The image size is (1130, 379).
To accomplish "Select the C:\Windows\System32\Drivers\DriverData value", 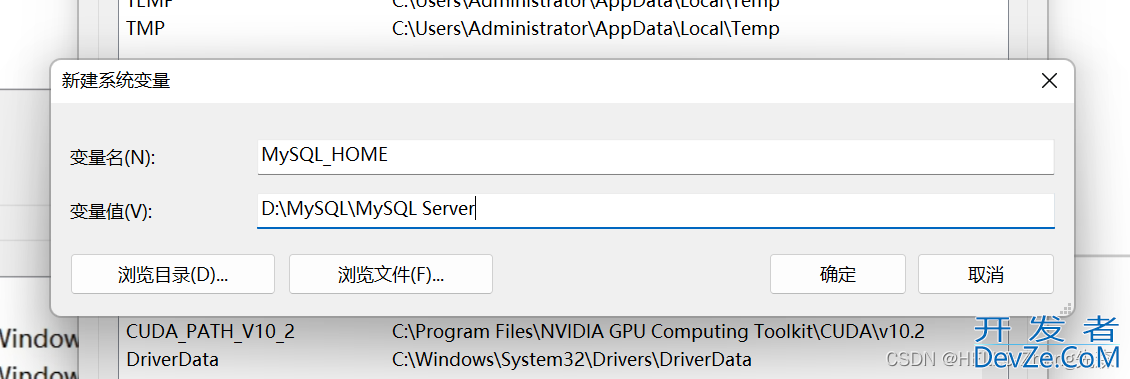I will tap(571, 359).
